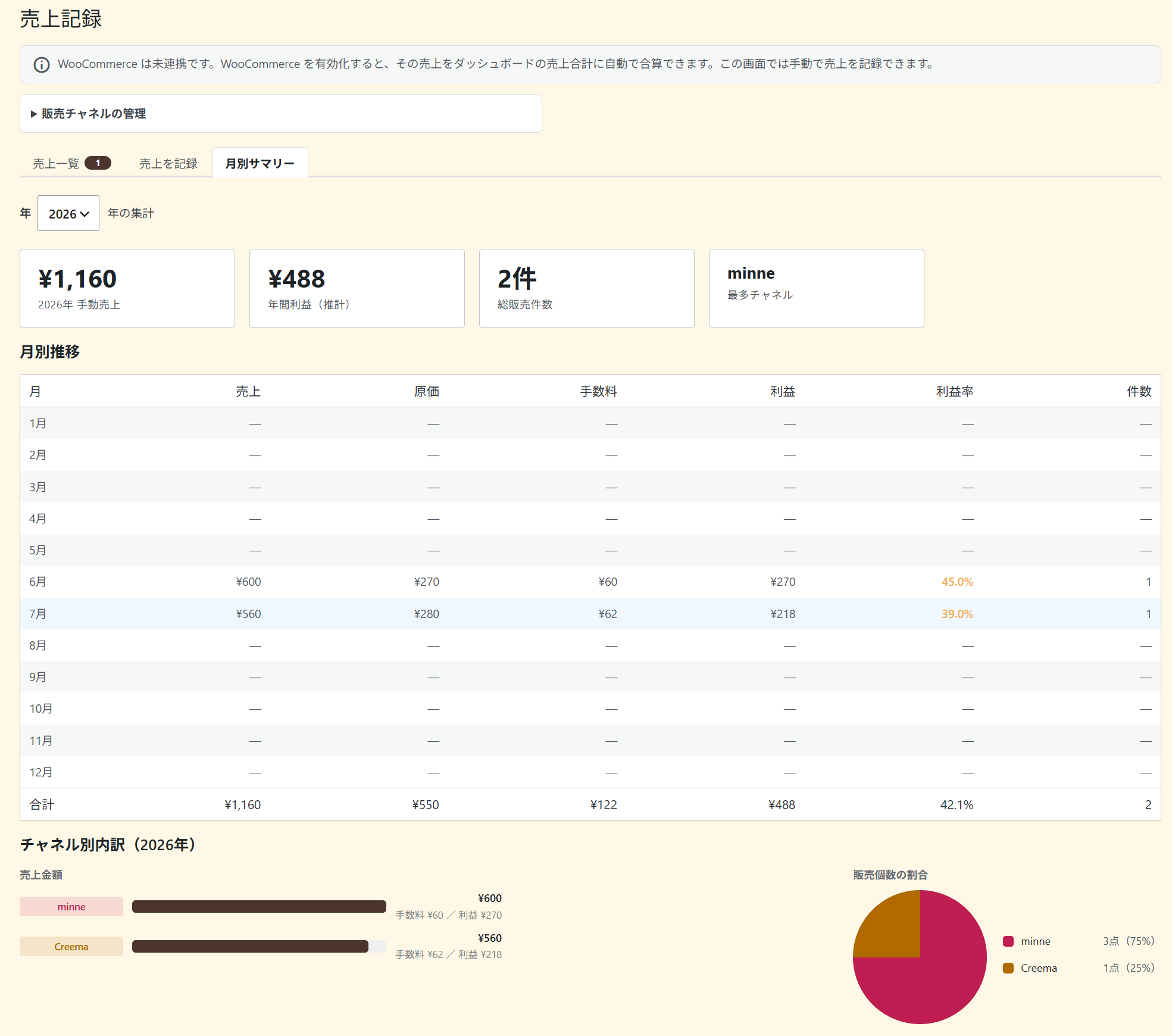Open the 2026 year dropdown

pyautogui.click(x=68, y=213)
